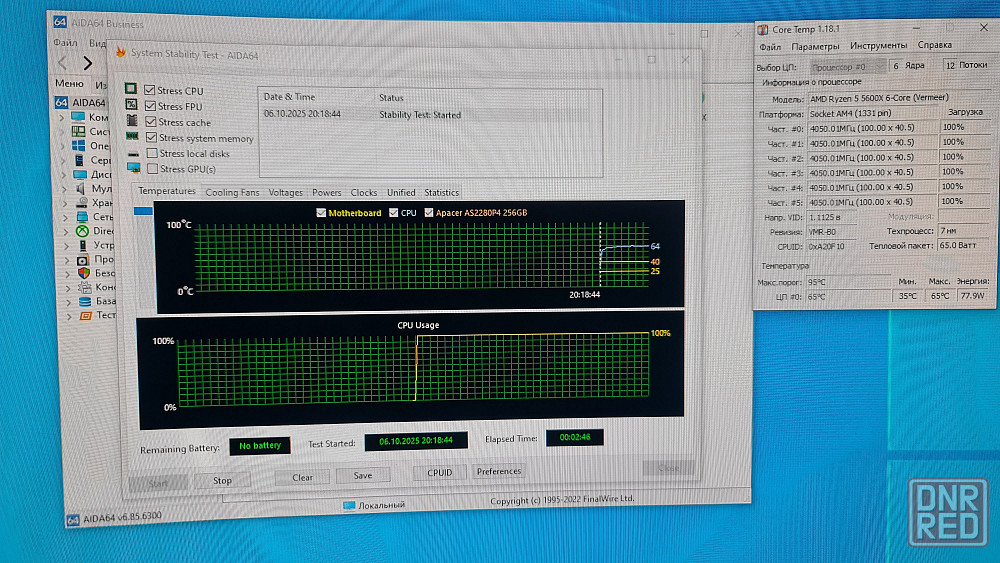Enable the Stress local disks checkbox
The image size is (1000, 563).
click(152, 153)
